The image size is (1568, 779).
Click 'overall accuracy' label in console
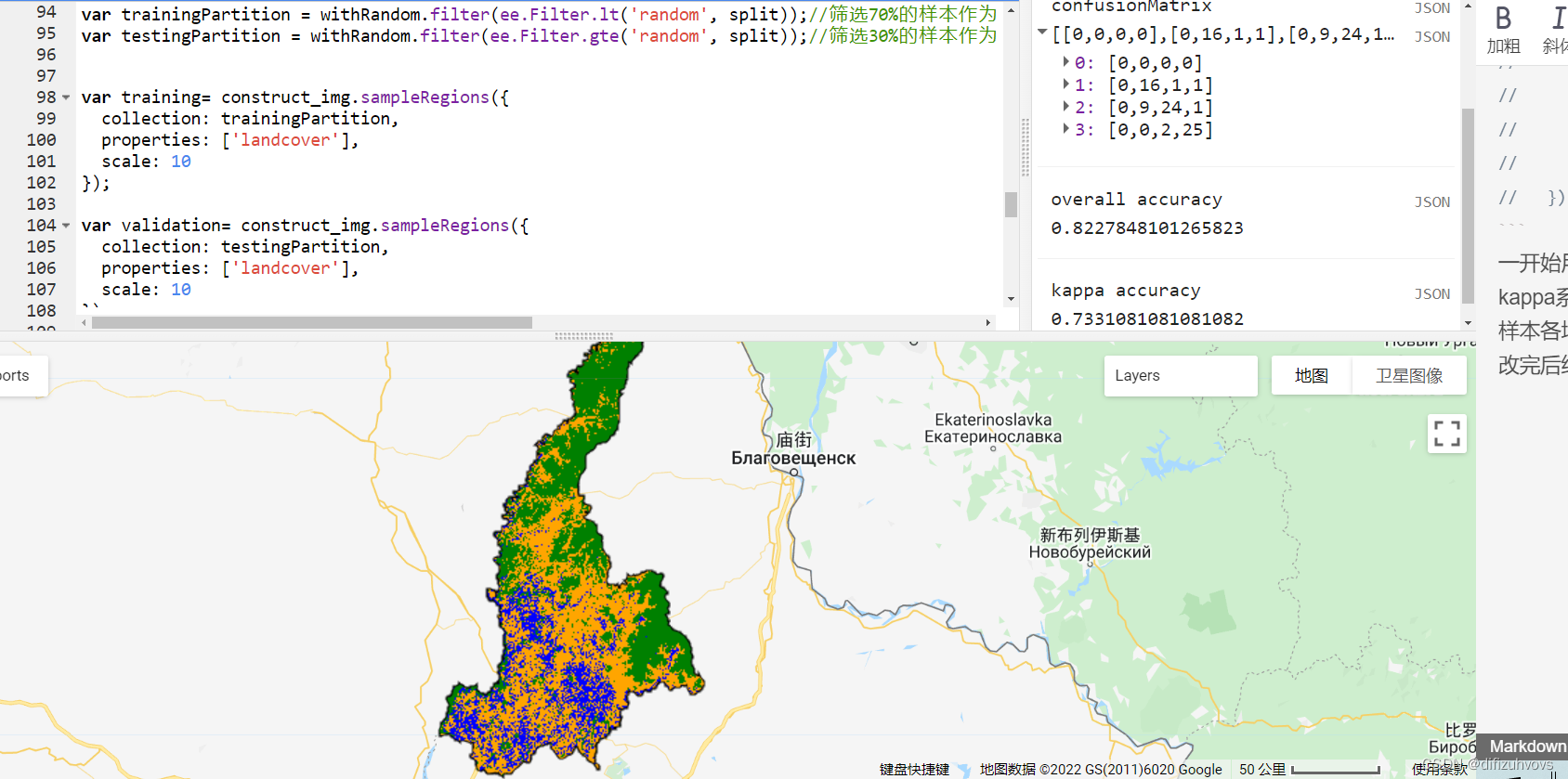(1136, 200)
